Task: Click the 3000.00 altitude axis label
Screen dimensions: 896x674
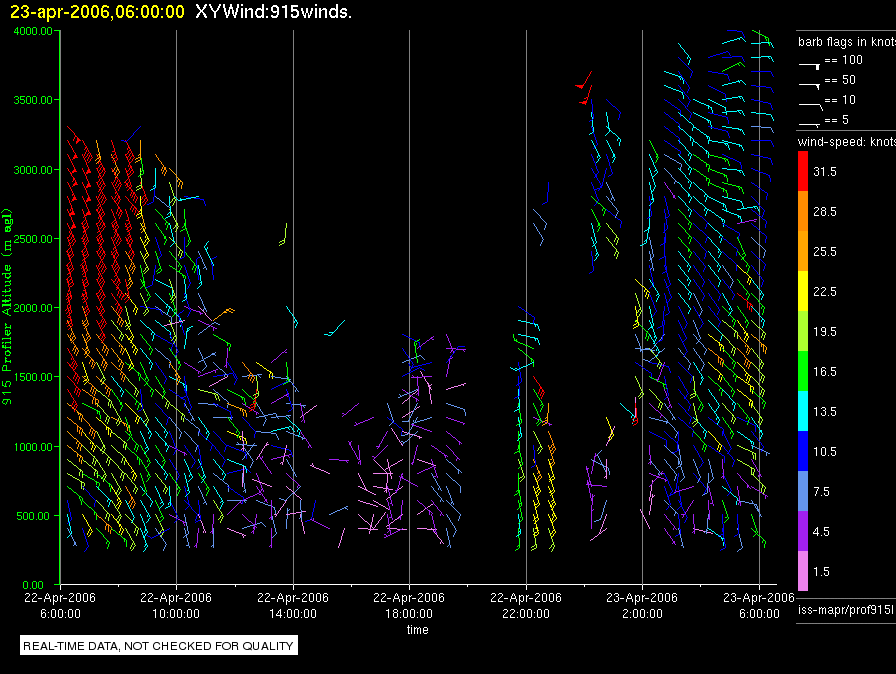Action: (33, 170)
